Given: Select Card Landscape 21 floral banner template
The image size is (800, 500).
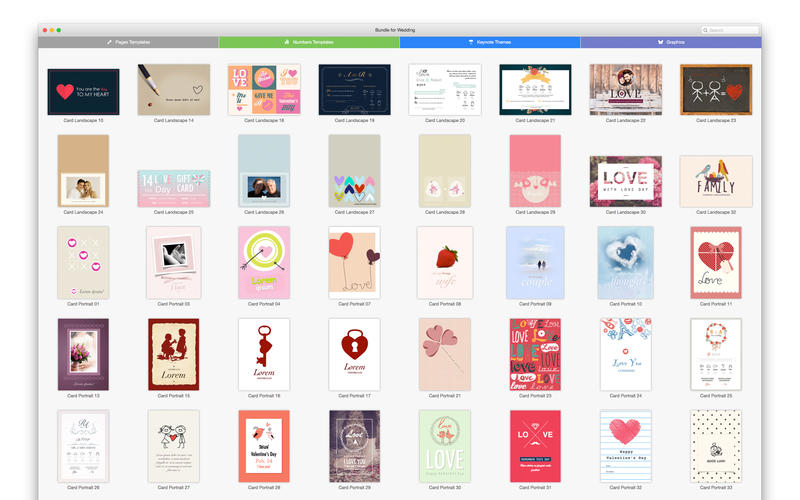Looking at the screenshot, I should coord(535,90).
